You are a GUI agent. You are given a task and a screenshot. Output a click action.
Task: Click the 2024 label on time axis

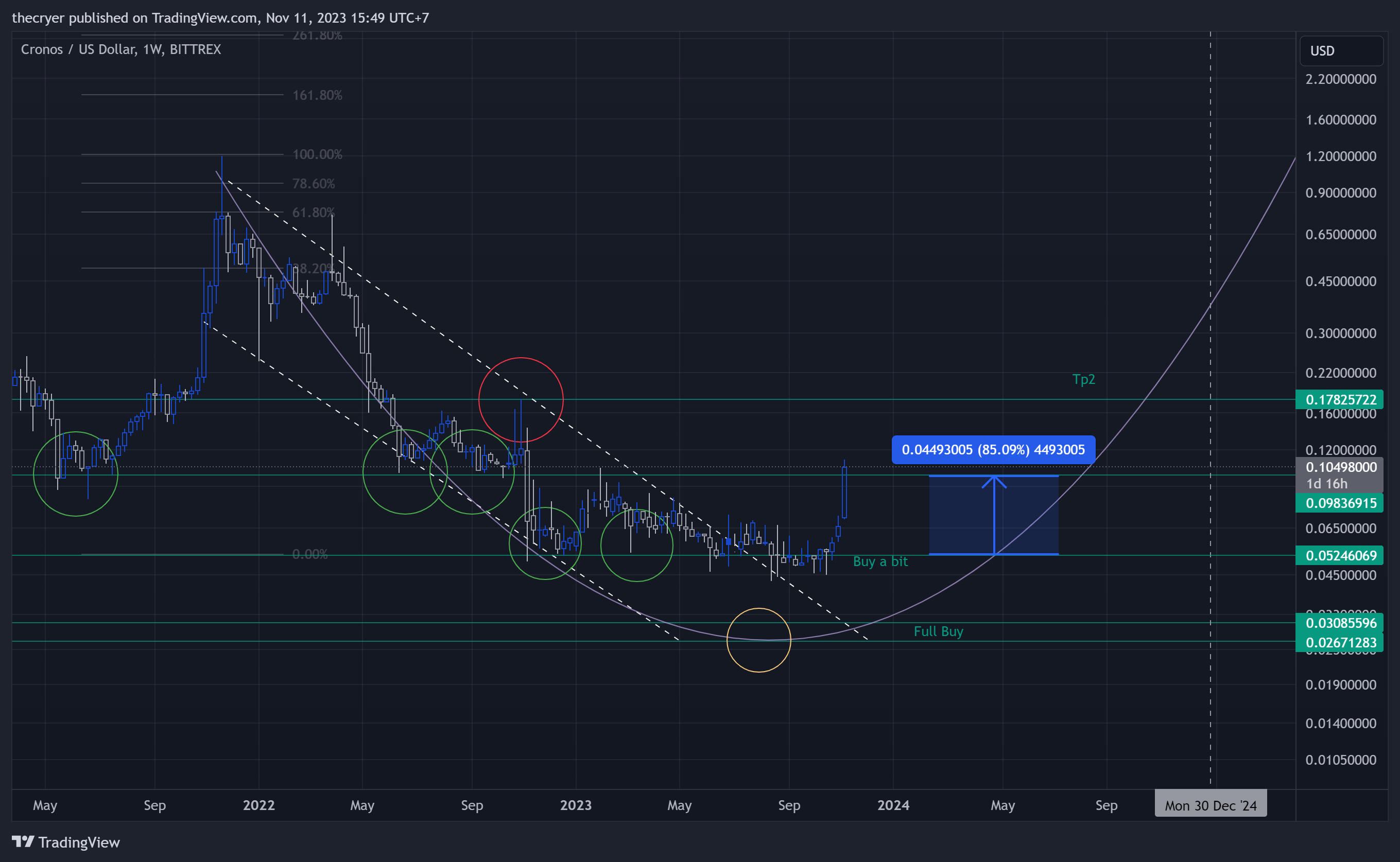[x=893, y=805]
